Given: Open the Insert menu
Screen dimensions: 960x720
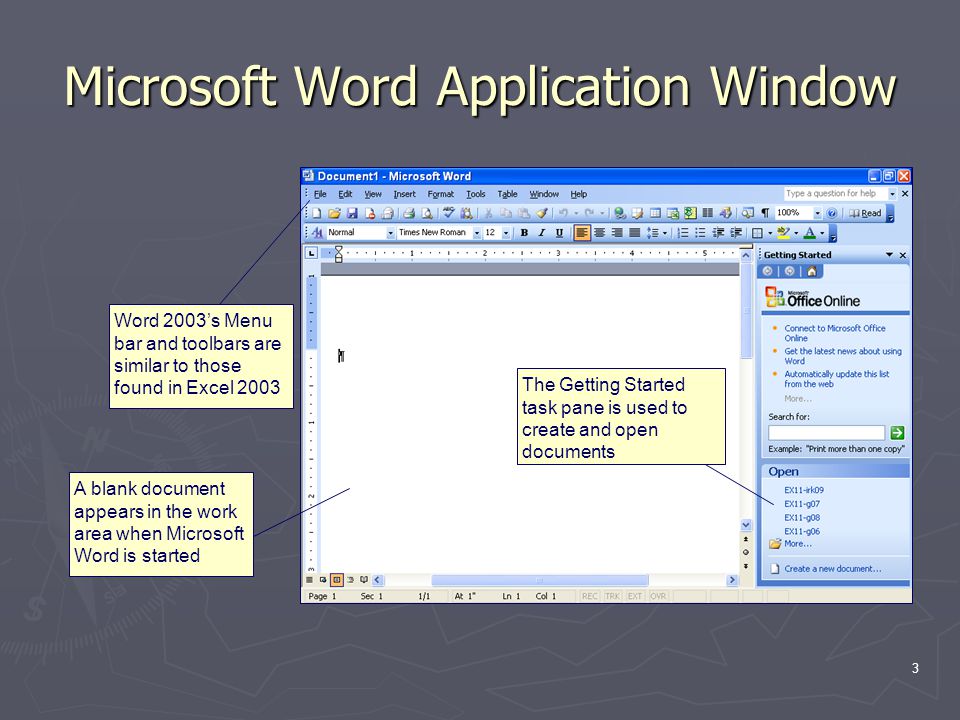Looking at the screenshot, I should [404, 194].
